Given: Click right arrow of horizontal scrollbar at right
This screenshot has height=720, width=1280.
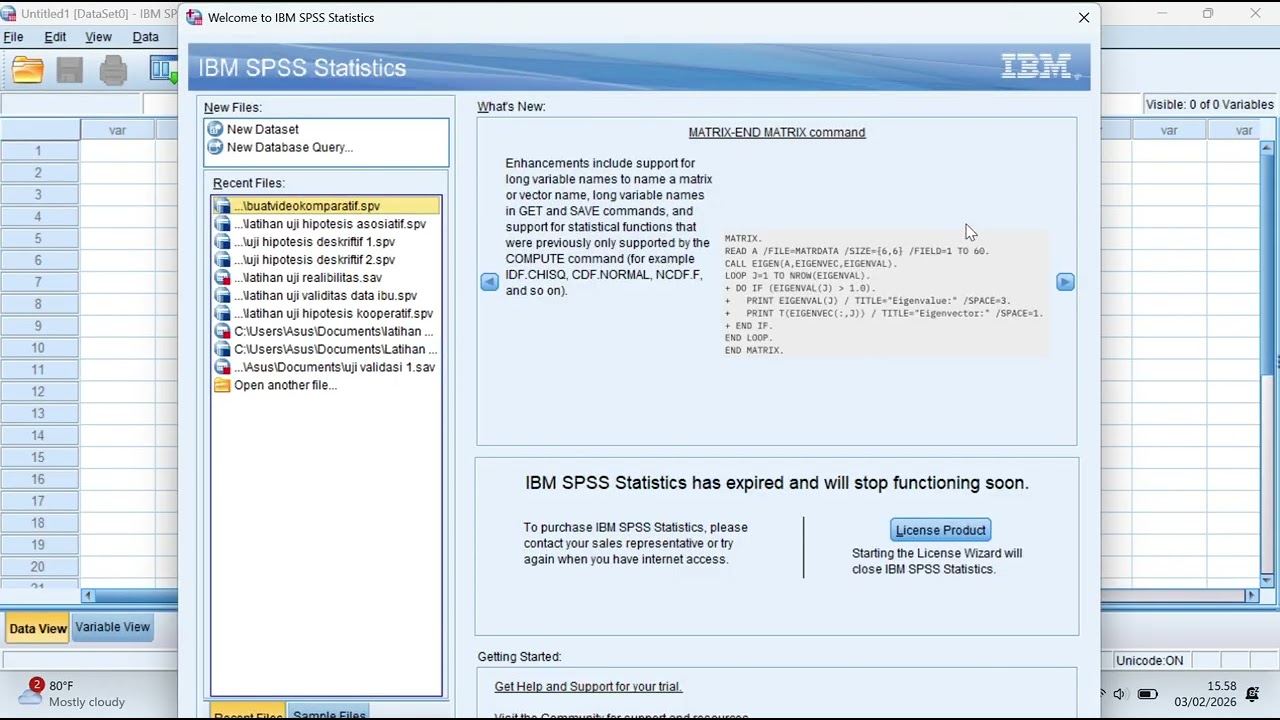Looking at the screenshot, I should pos(1251,595).
